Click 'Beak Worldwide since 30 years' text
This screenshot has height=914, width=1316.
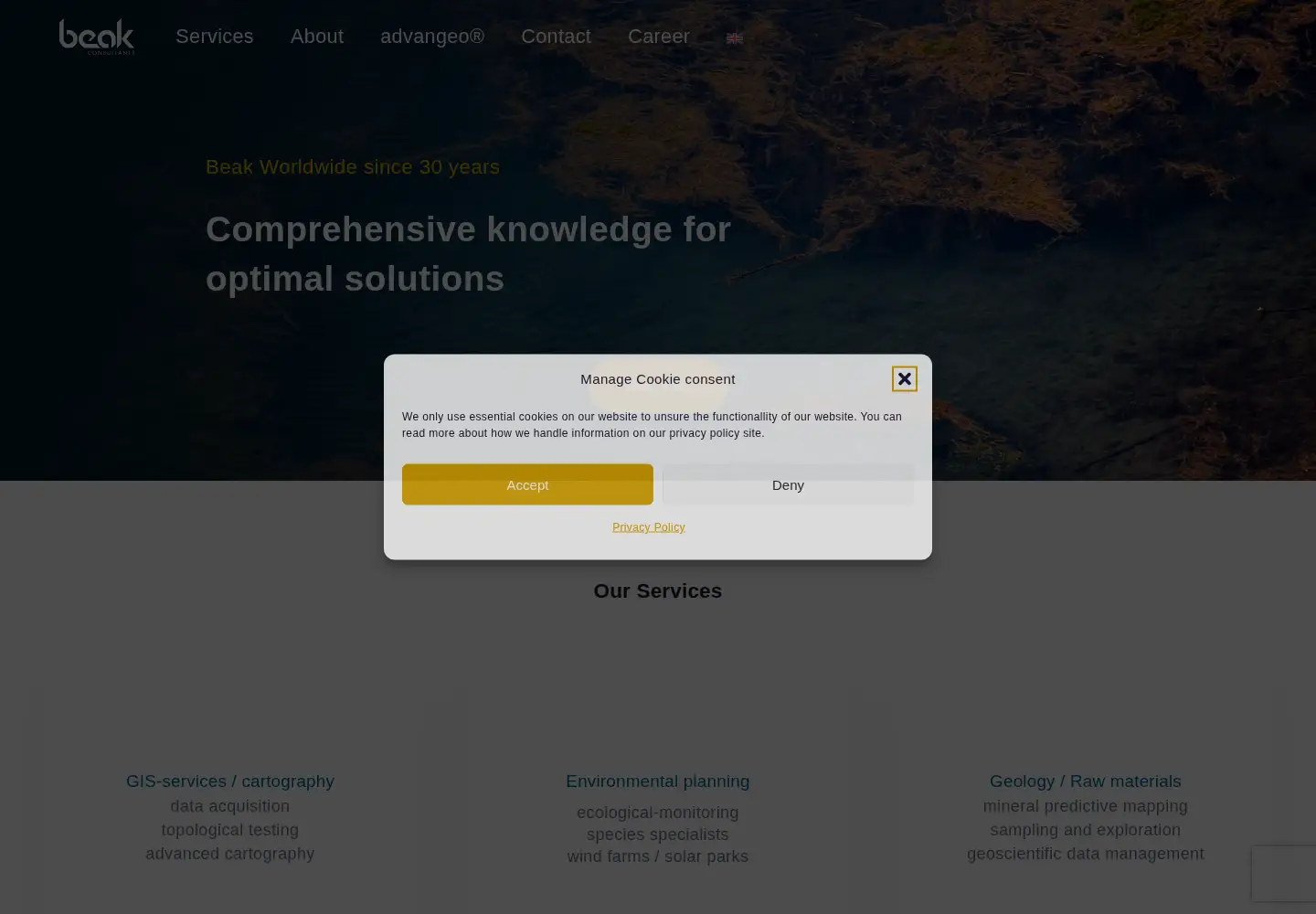(x=353, y=167)
